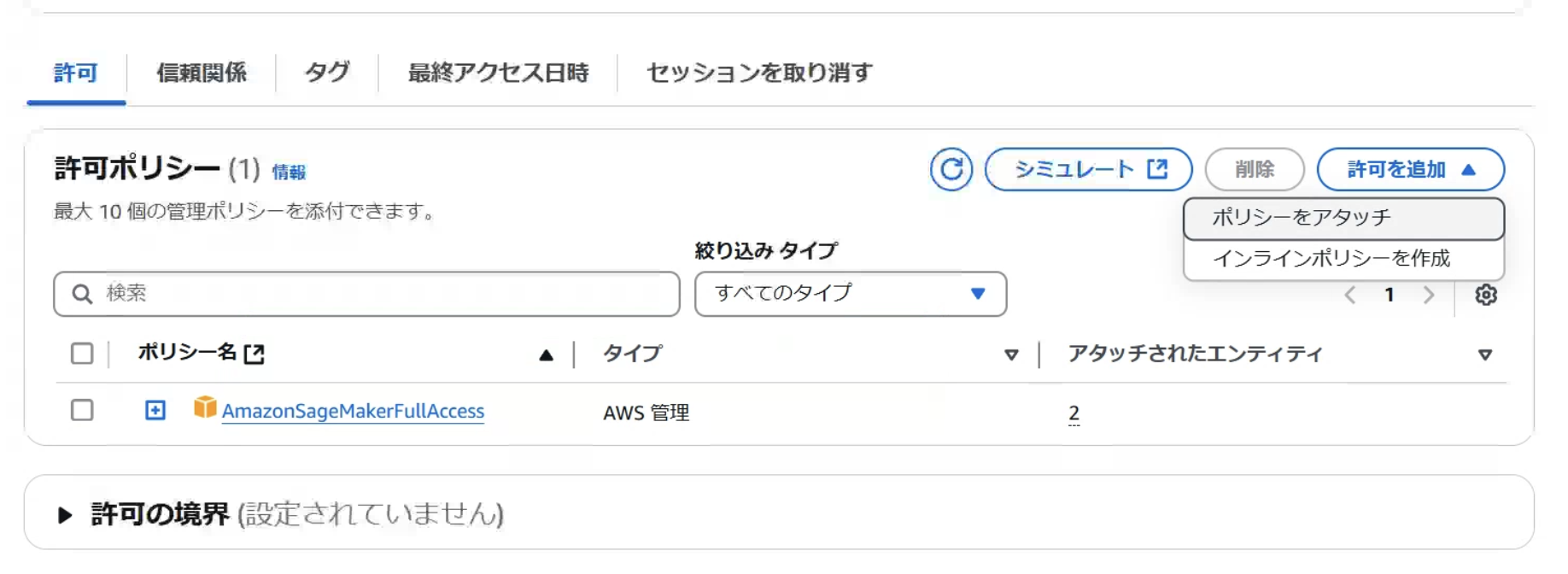This screenshot has height=574, width=1568.
Task: Open the table preferences gear icon
Action: (1488, 296)
